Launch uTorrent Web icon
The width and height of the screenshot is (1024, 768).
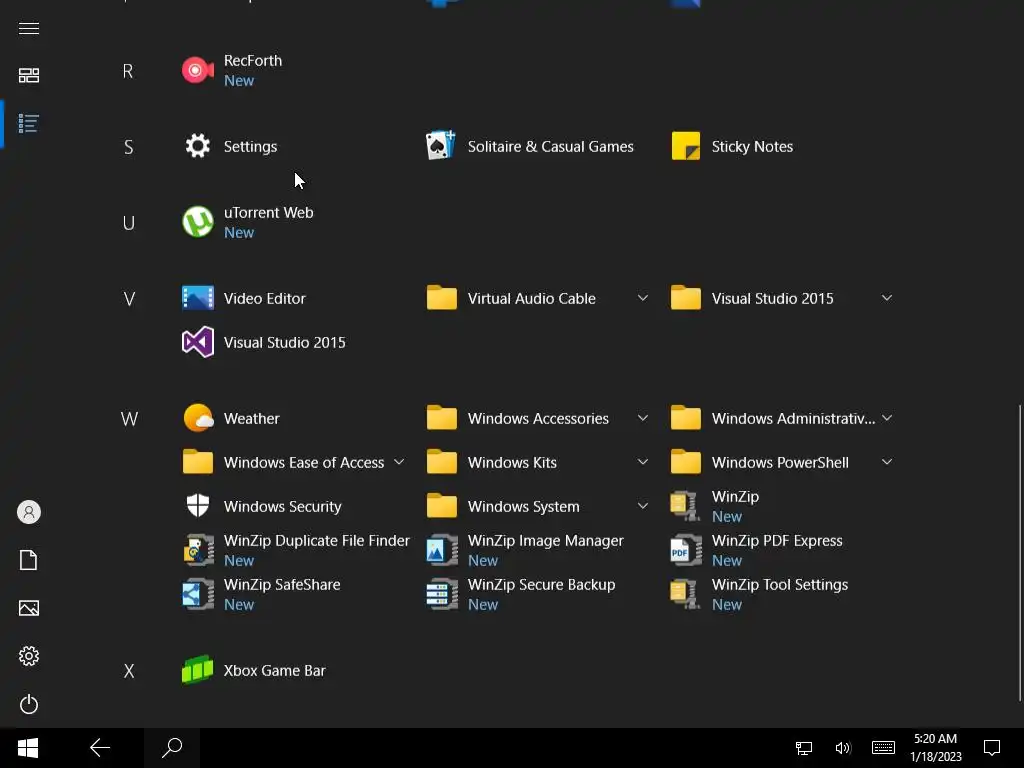pos(198,223)
